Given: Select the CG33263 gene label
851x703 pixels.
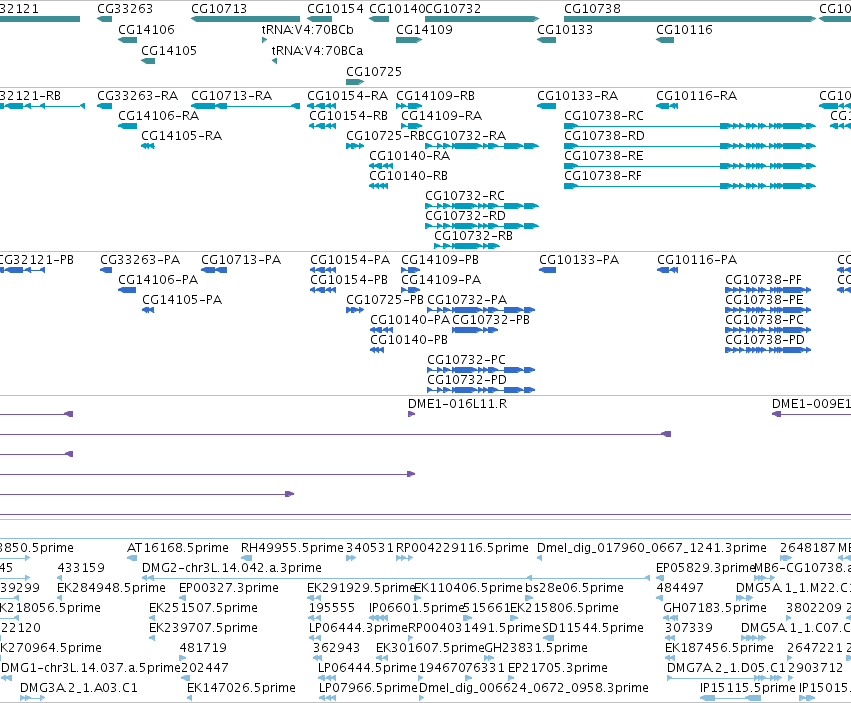Looking at the screenshot, I should 125,9.
